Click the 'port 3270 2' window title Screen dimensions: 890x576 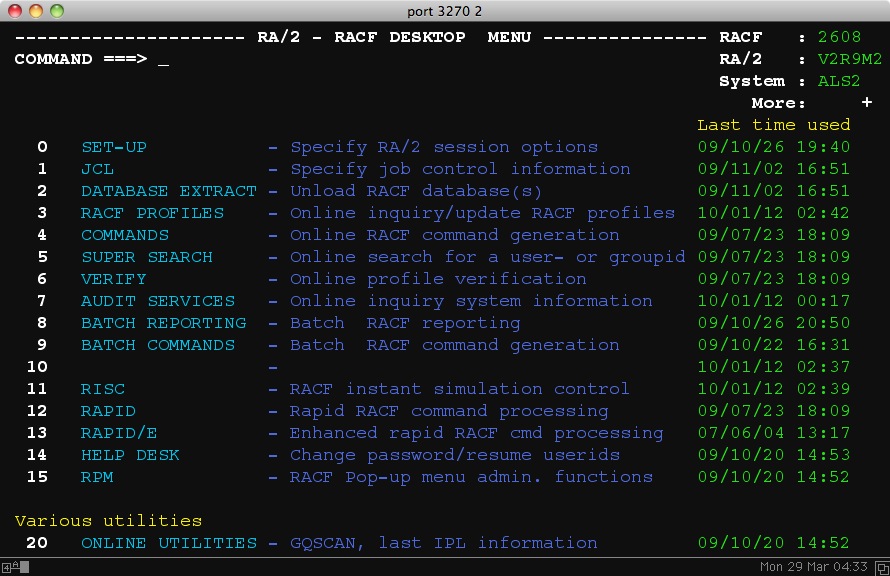point(444,11)
